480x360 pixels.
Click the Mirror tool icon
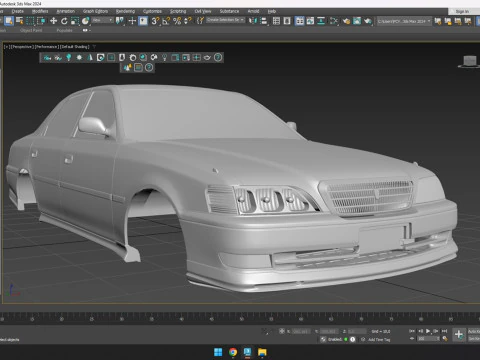[253, 21]
